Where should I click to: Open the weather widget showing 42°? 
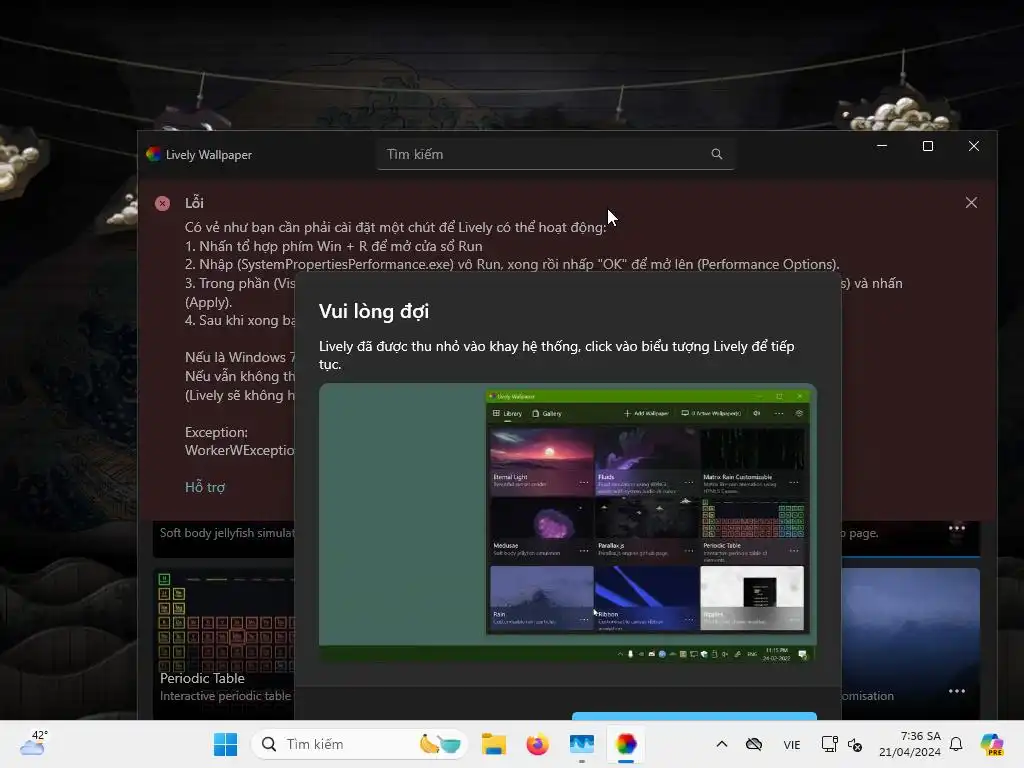[x=33, y=743]
